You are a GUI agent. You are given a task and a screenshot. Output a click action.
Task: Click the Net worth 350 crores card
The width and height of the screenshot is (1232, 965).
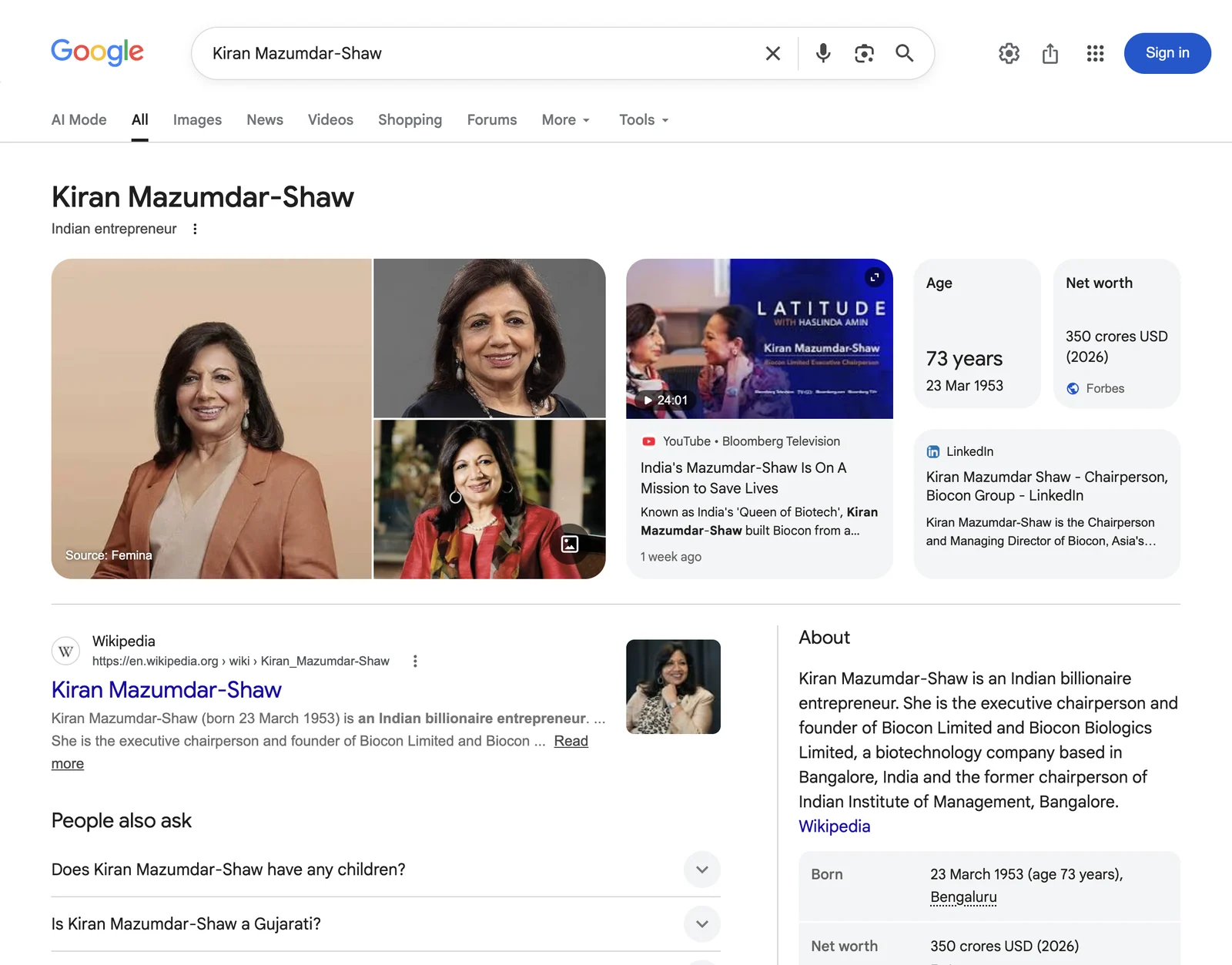pos(1116,333)
